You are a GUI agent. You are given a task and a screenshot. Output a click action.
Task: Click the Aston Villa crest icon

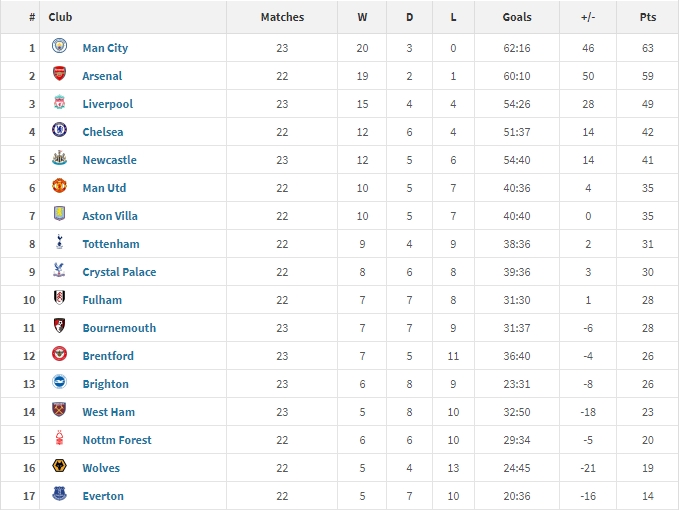point(59,215)
